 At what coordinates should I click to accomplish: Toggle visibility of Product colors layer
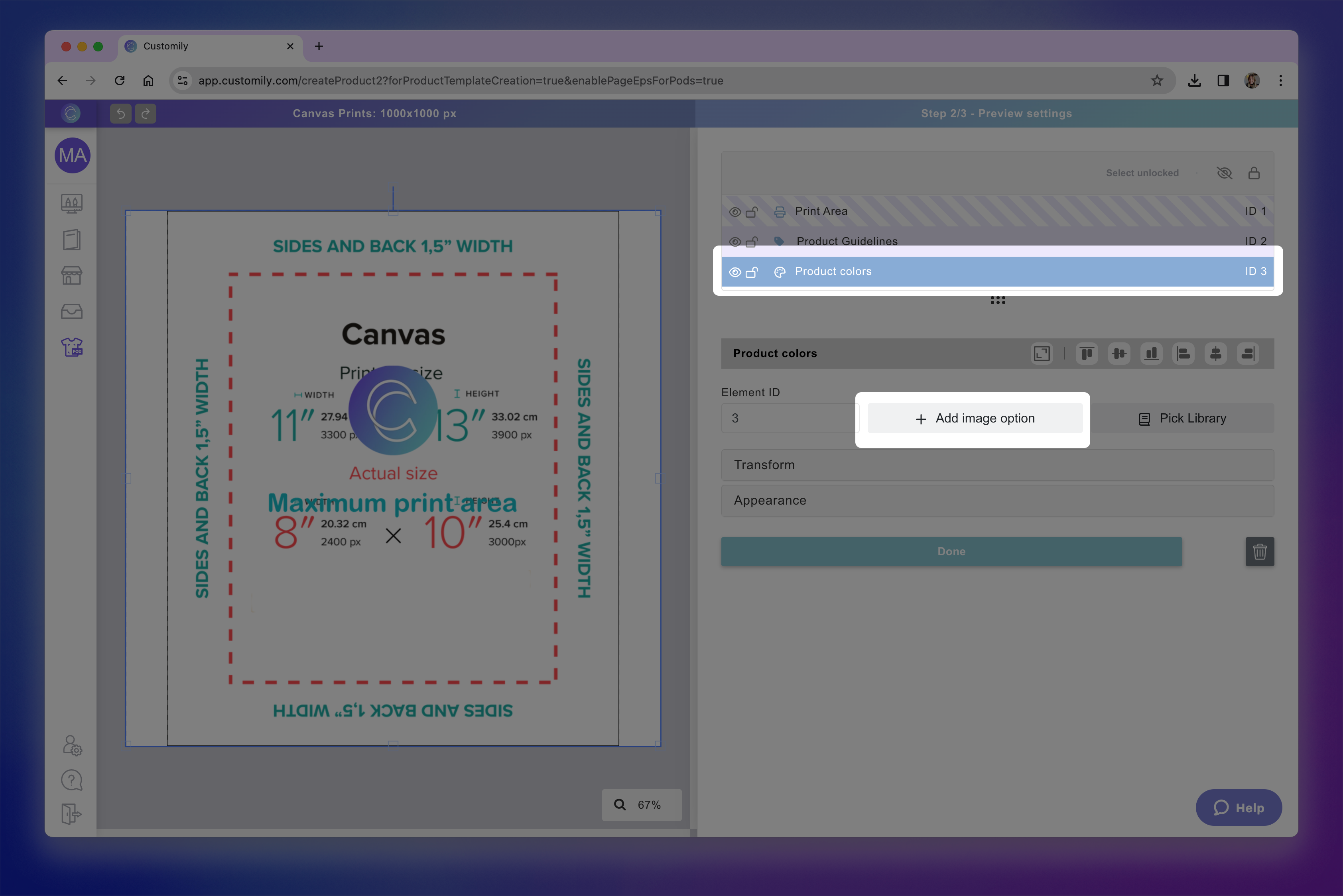pyautogui.click(x=735, y=272)
